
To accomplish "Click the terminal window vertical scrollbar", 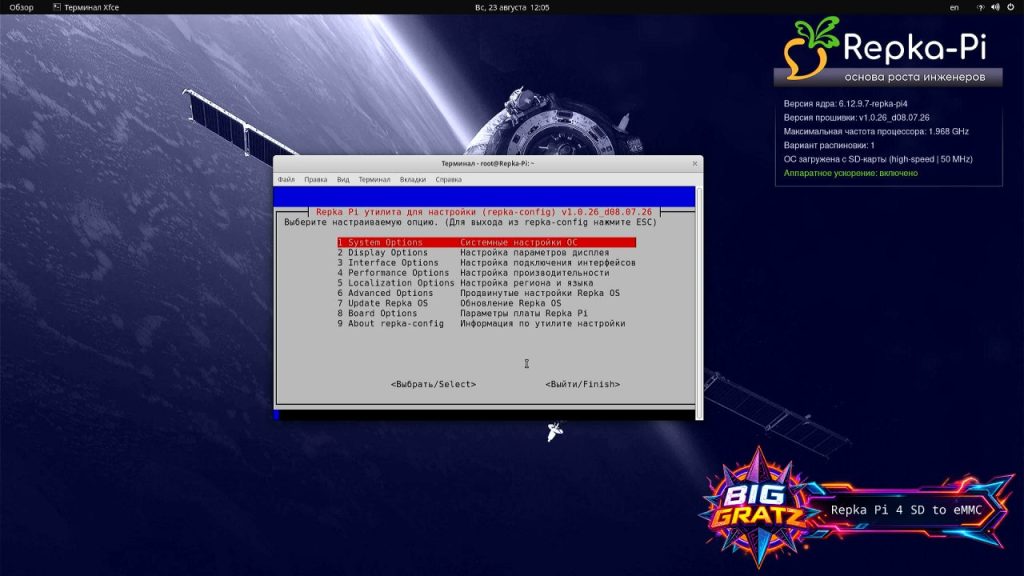I will [699, 302].
